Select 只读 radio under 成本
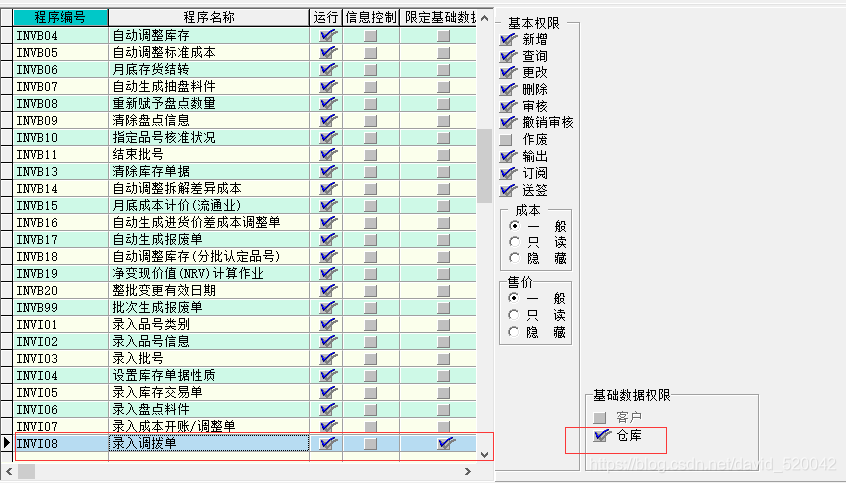The height and width of the screenshot is (483, 846). (x=514, y=242)
